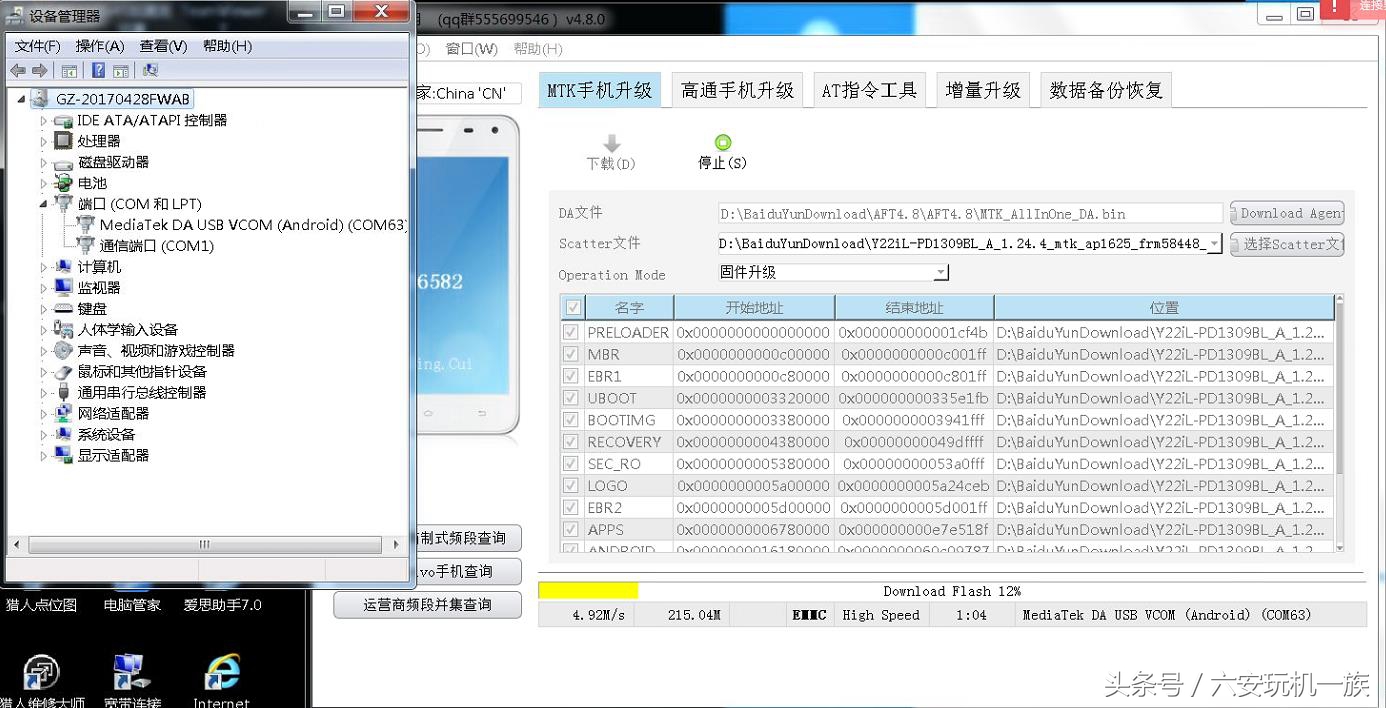1386x708 pixels.
Task: Toggle the LOGO partition checkbox
Action: pos(570,485)
